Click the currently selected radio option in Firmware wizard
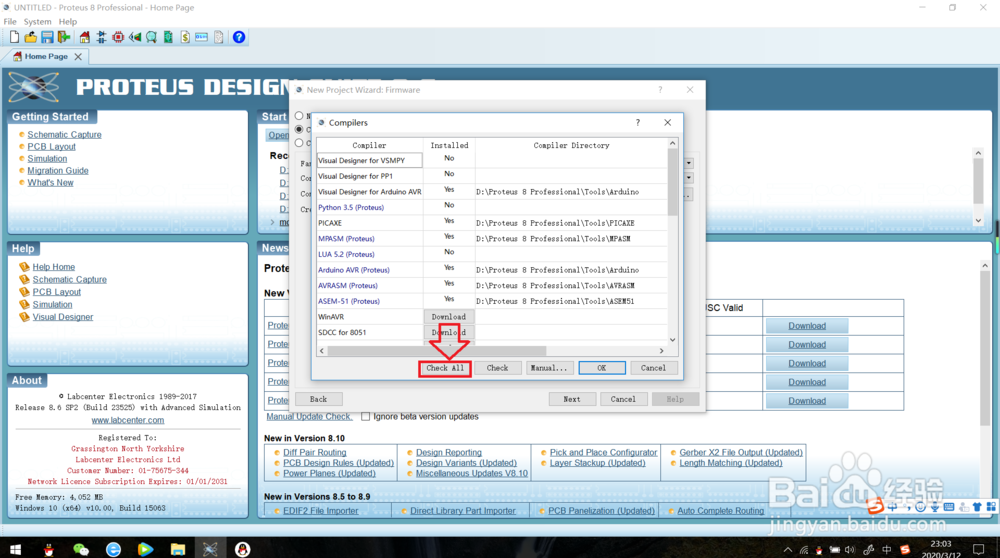Viewport: 1000px width, 558px height. point(299,129)
